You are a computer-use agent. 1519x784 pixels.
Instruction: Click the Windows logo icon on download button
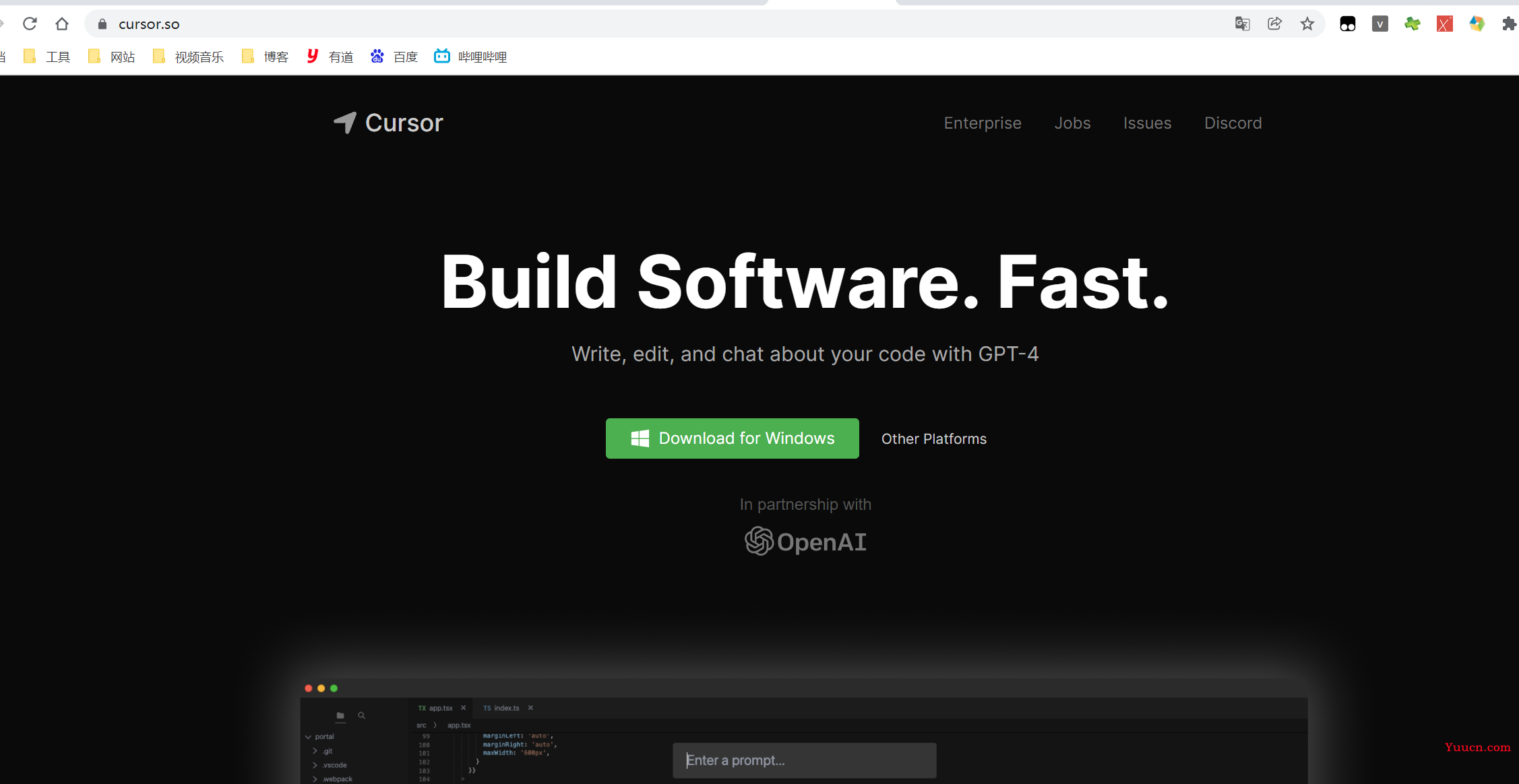(x=638, y=438)
